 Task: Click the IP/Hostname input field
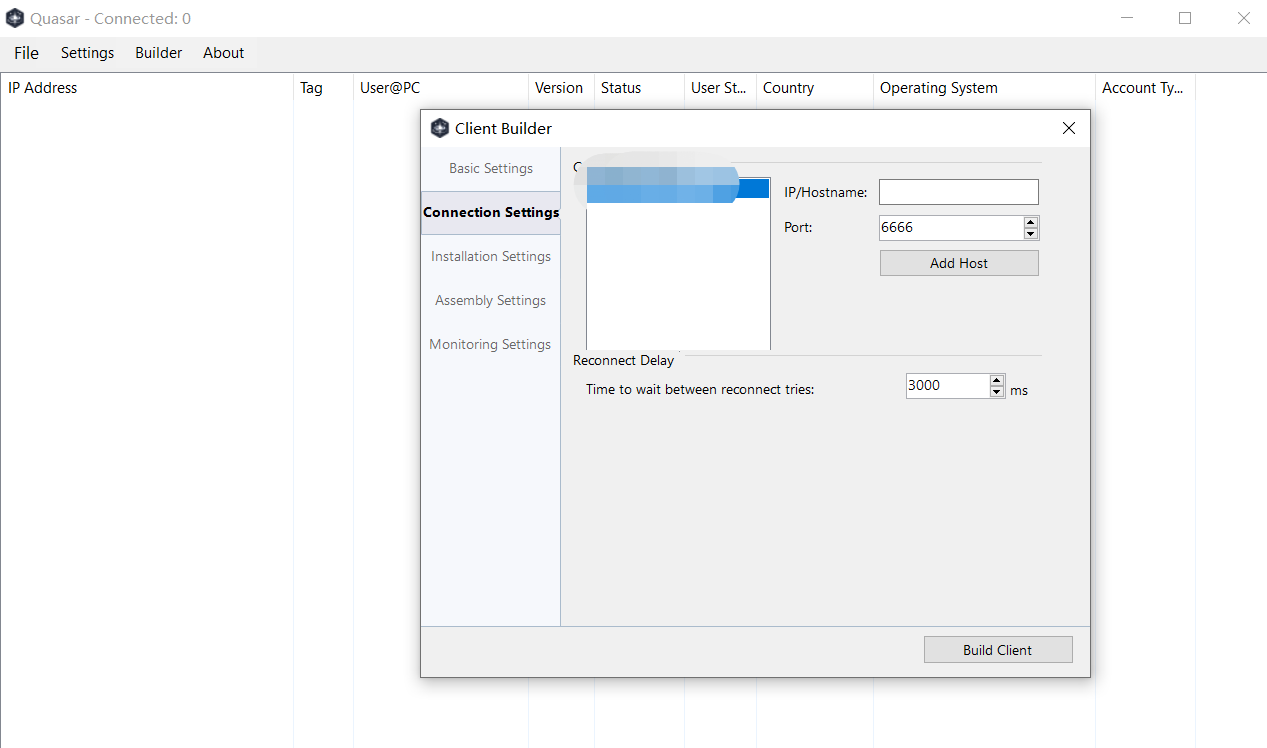pos(958,192)
